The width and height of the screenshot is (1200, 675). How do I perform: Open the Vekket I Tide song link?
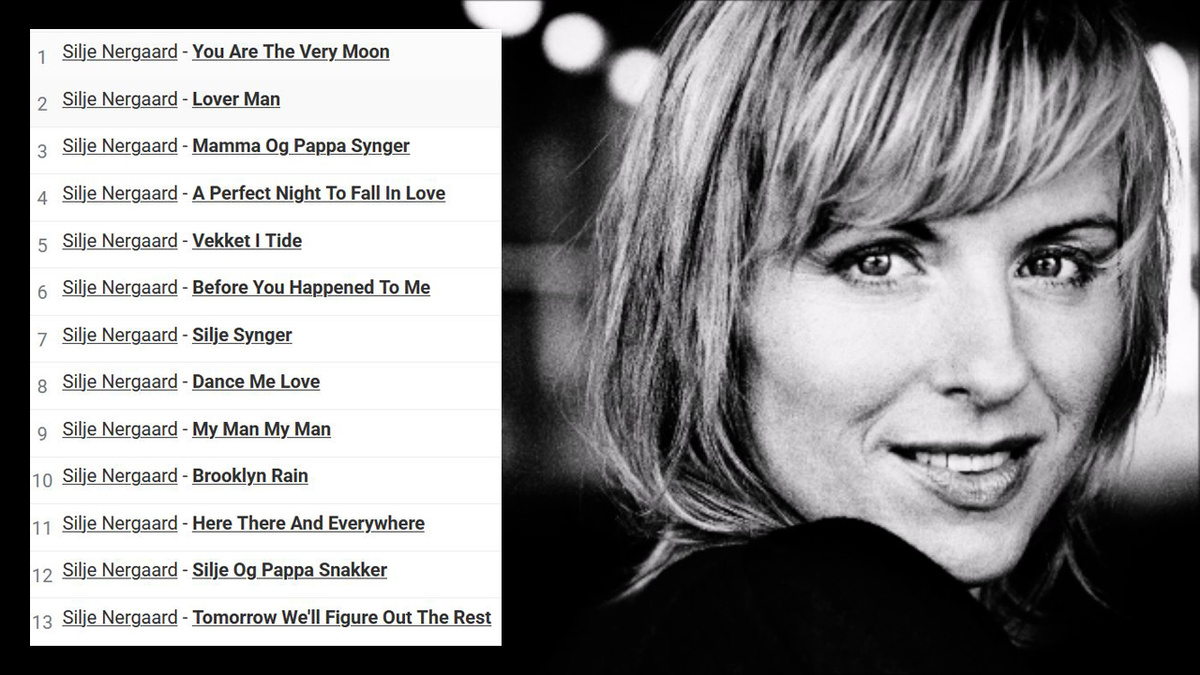pos(247,240)
